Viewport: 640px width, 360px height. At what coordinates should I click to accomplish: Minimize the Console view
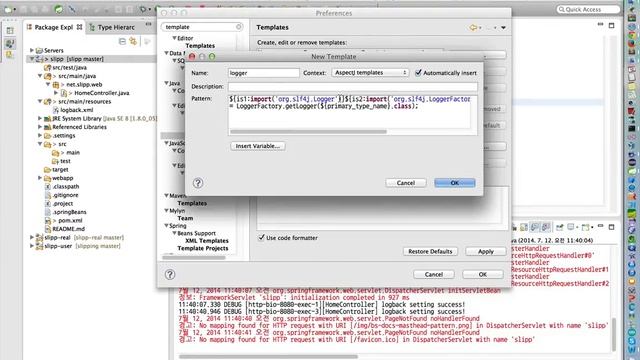click(600, 226)
